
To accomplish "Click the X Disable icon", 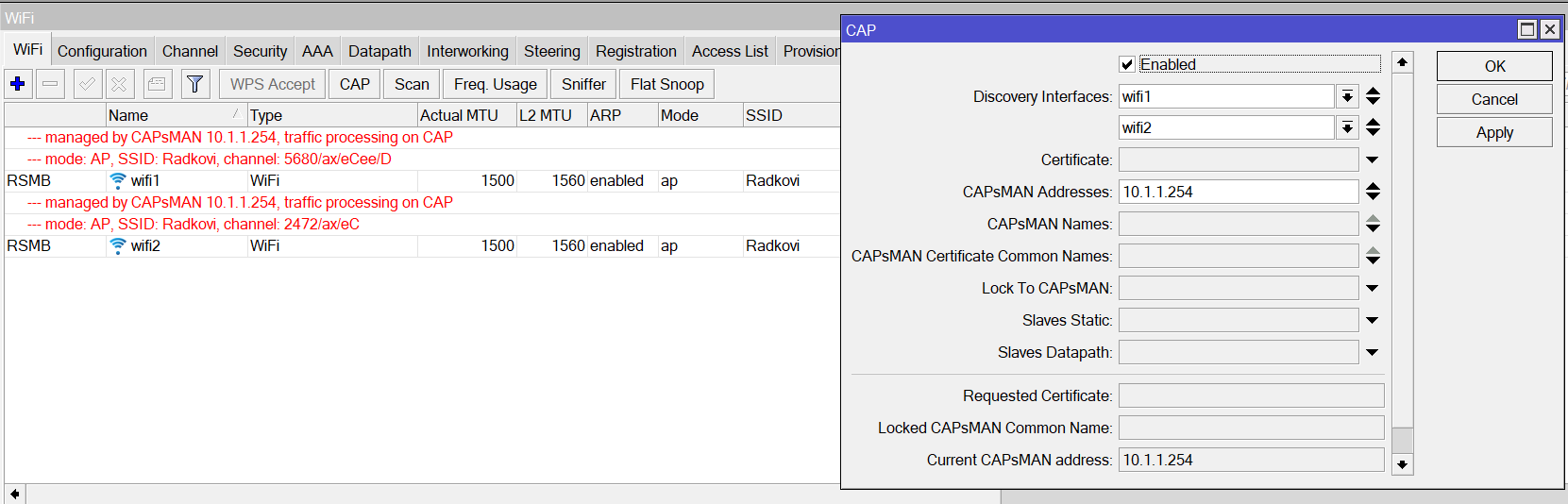I will click(x=119, y=84).
